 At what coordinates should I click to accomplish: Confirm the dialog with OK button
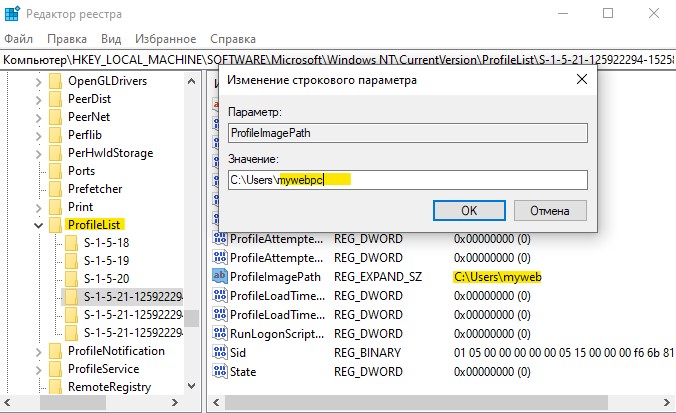coord(469,210)
